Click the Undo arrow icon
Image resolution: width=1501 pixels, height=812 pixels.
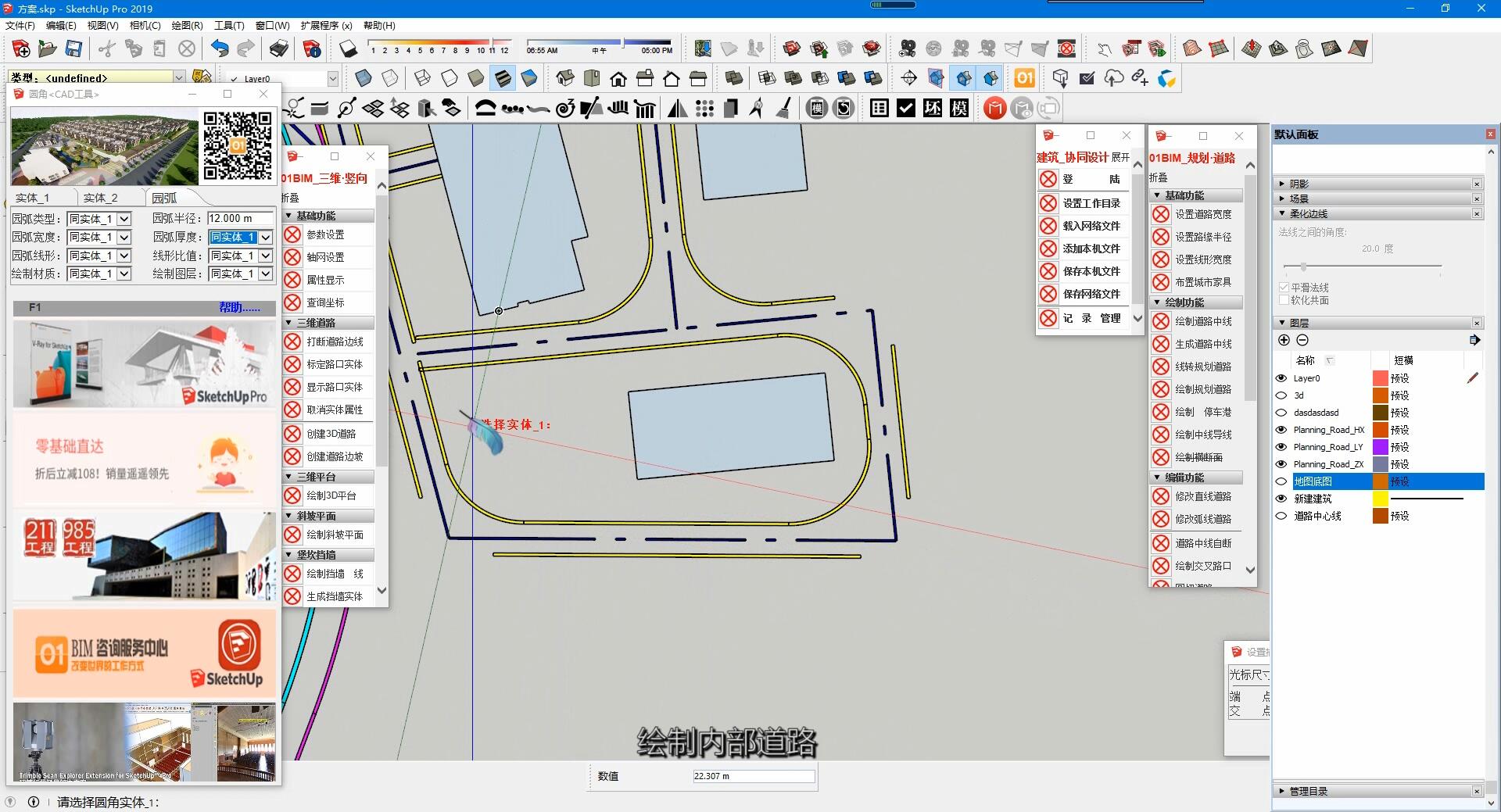click(x=220, y=49)
